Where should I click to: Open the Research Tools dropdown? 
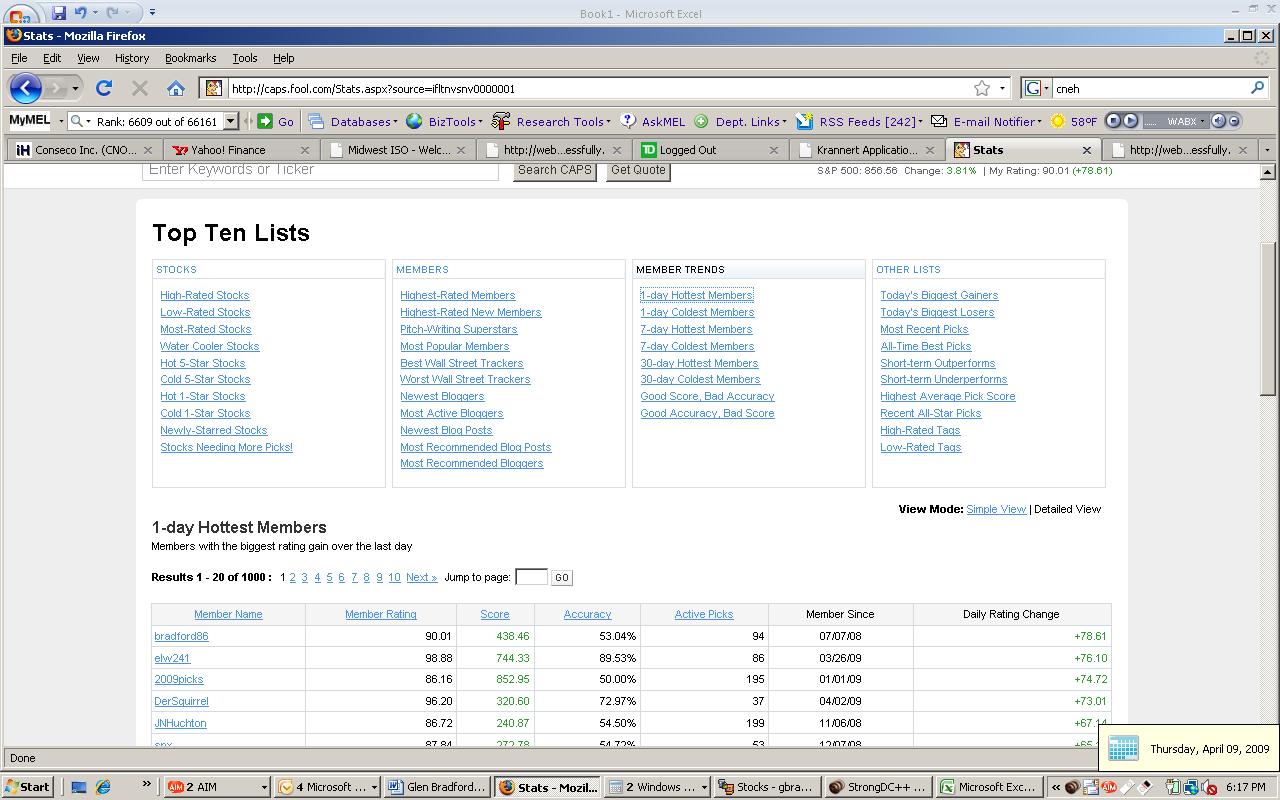pos(552,121)
